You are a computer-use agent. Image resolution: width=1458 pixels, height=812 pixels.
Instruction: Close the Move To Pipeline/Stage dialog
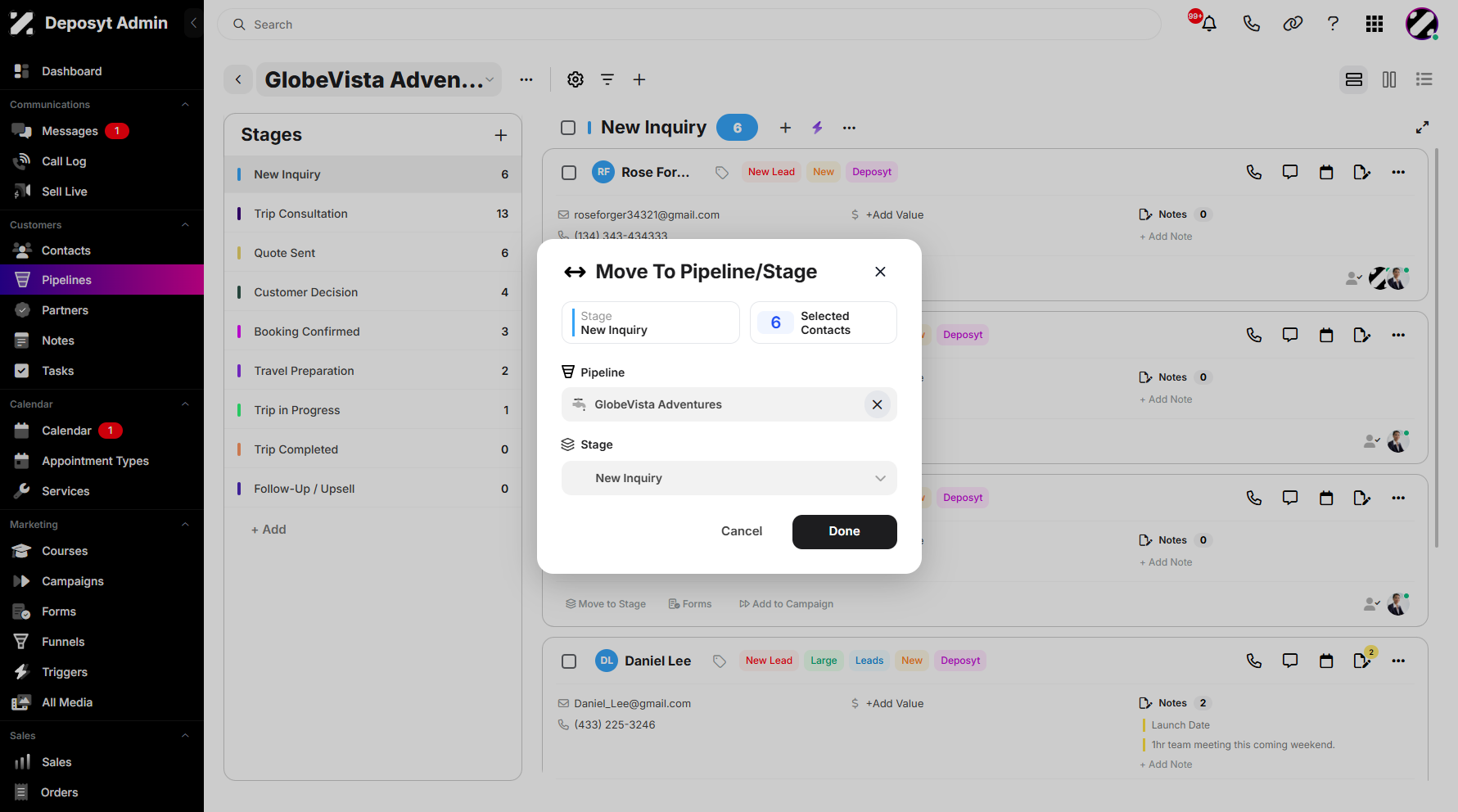tap(880, 272)
